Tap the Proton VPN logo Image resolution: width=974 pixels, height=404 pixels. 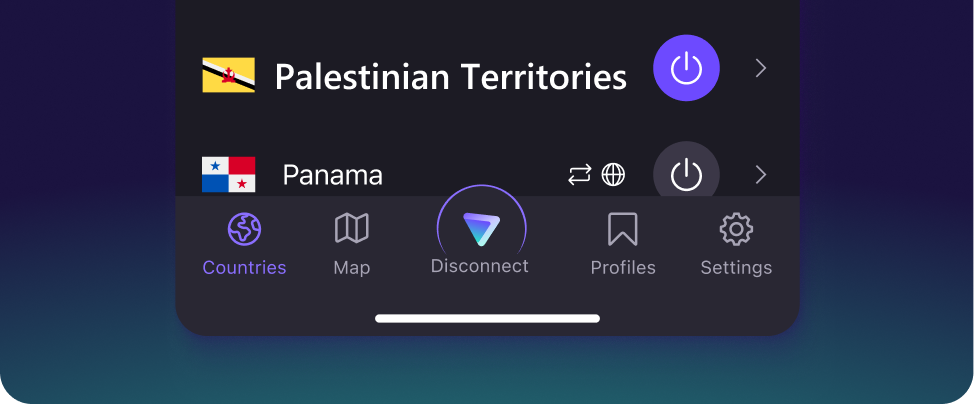pos(481,228)
